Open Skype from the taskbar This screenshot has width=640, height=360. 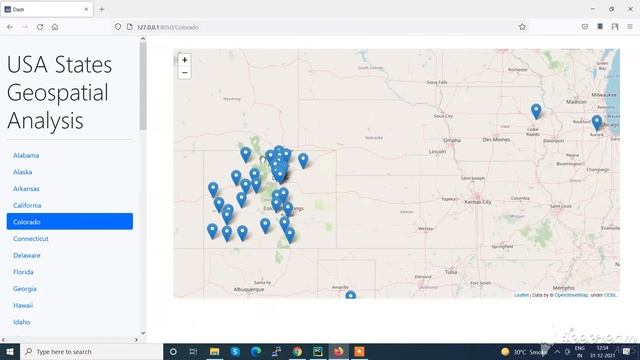click(x=235, y=351)
